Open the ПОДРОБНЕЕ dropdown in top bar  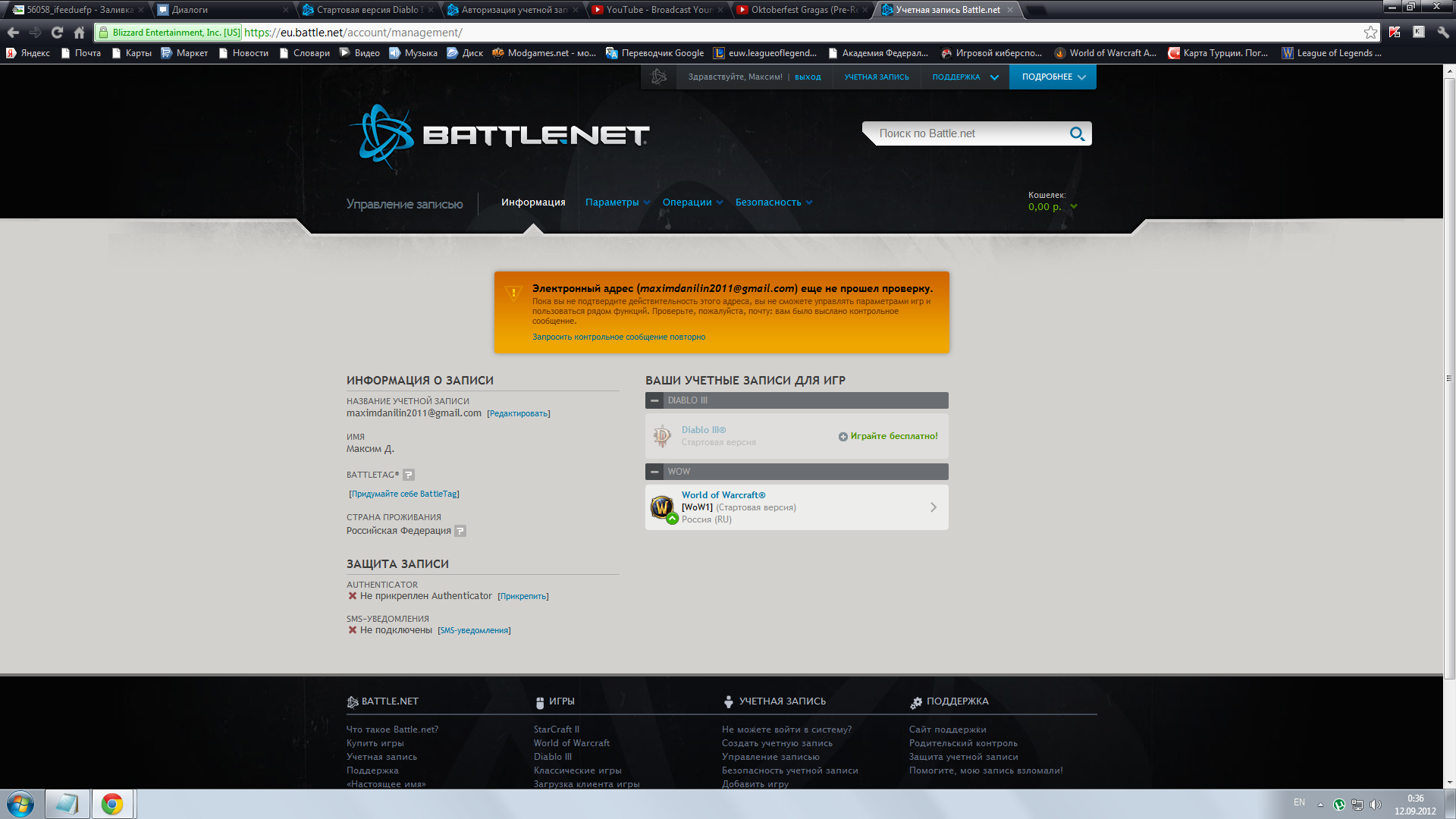(x=1053, y=77)
